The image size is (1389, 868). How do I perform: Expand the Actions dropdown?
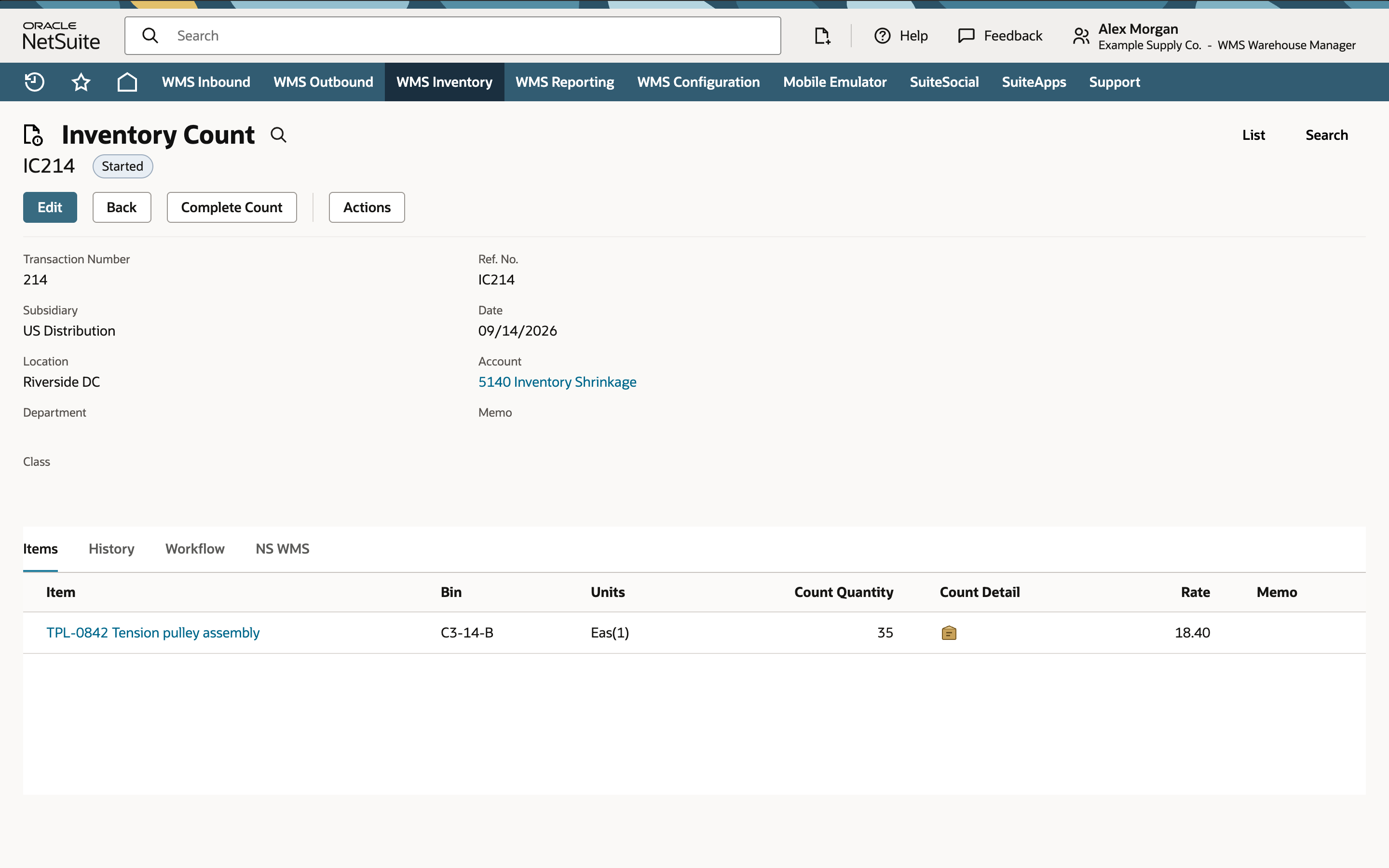367,207
